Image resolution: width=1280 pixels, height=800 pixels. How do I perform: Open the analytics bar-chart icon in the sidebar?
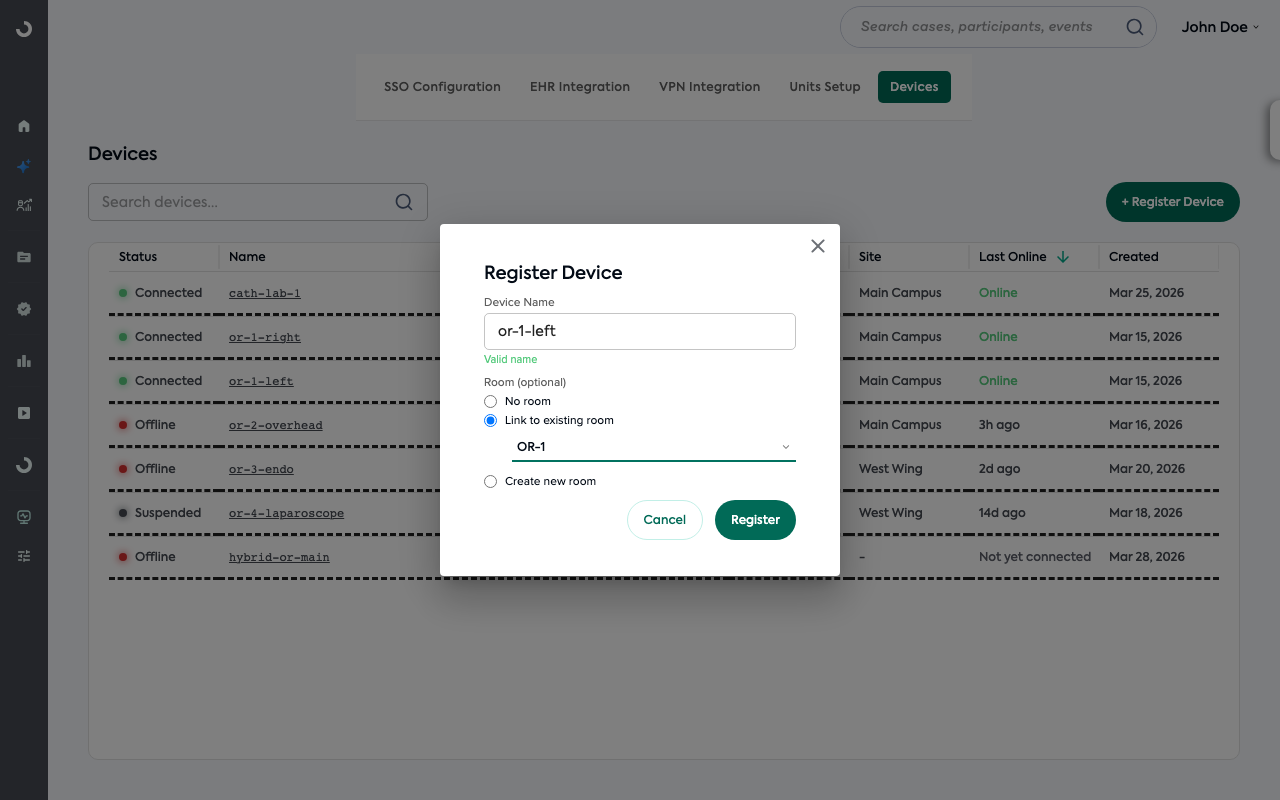pos(23,361)
